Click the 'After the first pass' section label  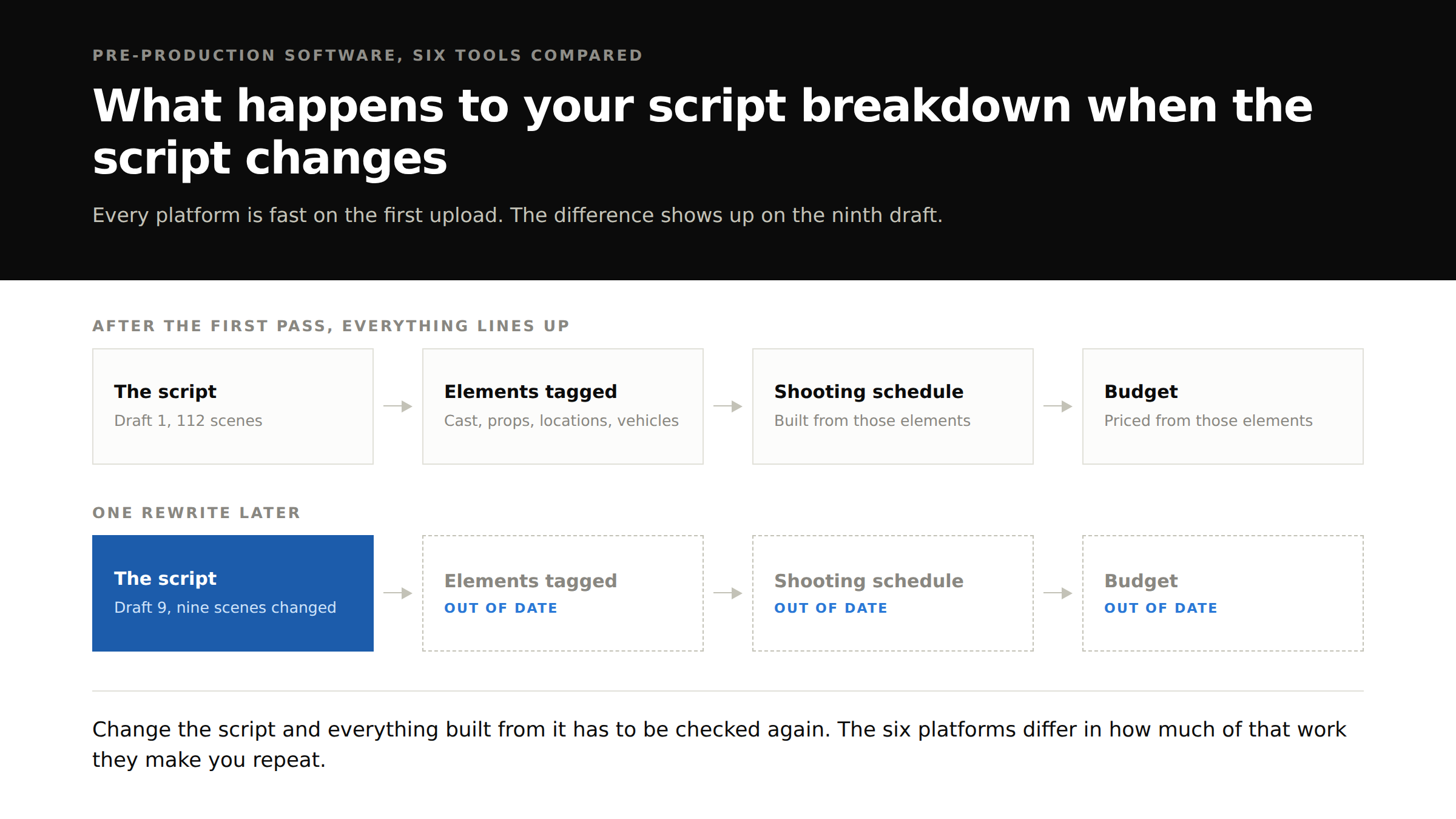point(331,326)
